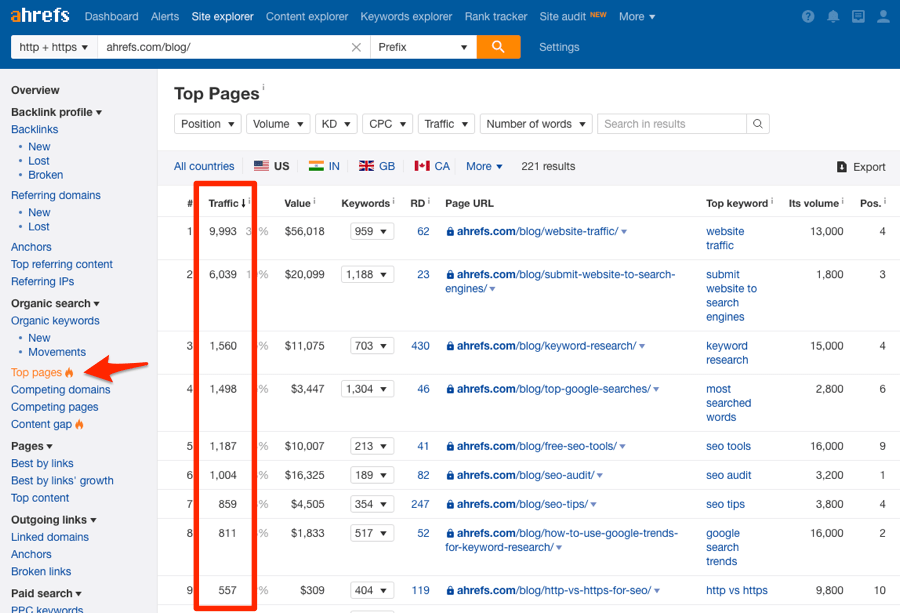The height and width of the screenshot is (613, 900).
Task: Open the 959 keywords dropdown
Action: pyautogui.click(x=371, y=231)
